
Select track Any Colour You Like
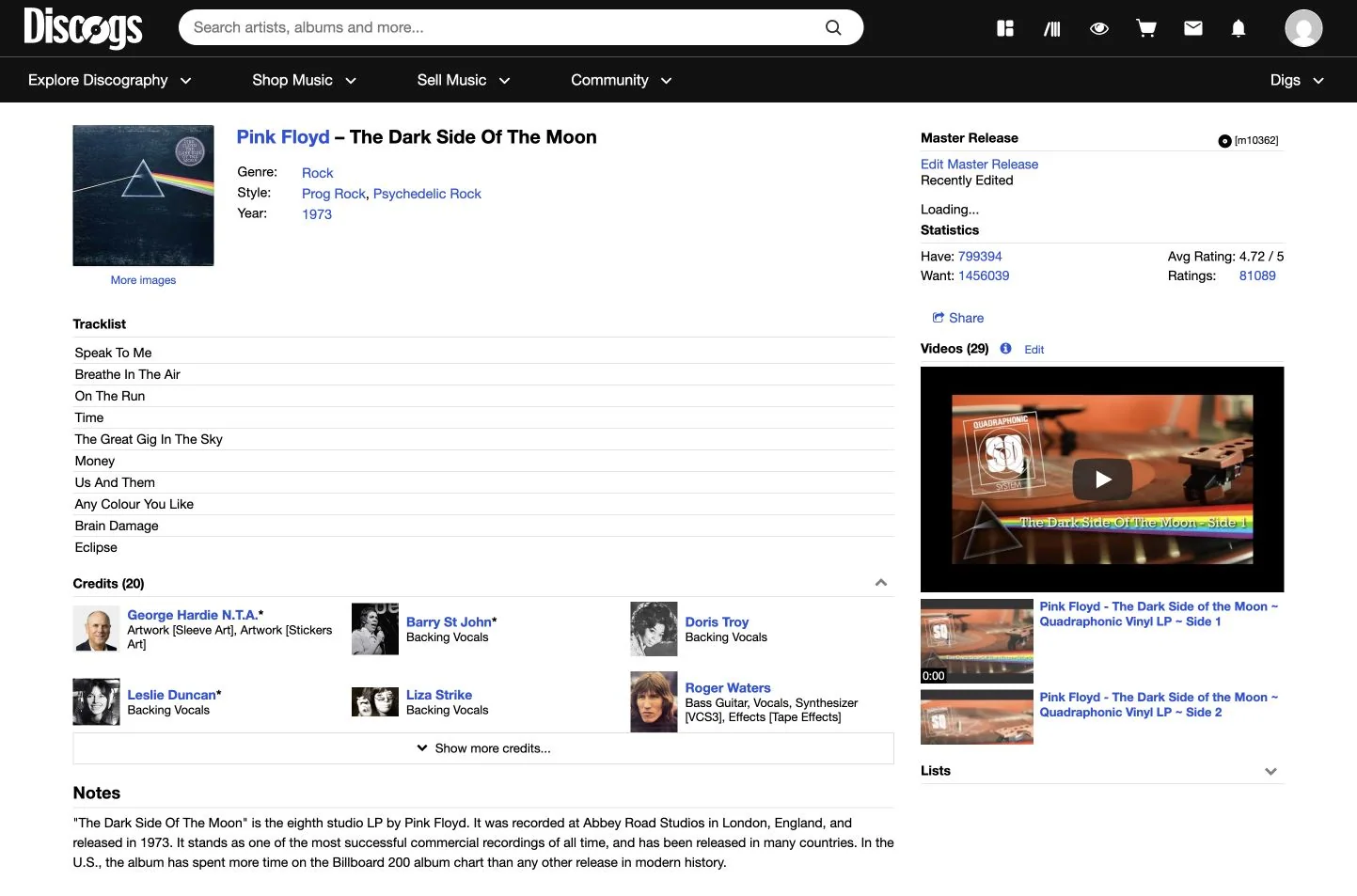click(134, 504)
